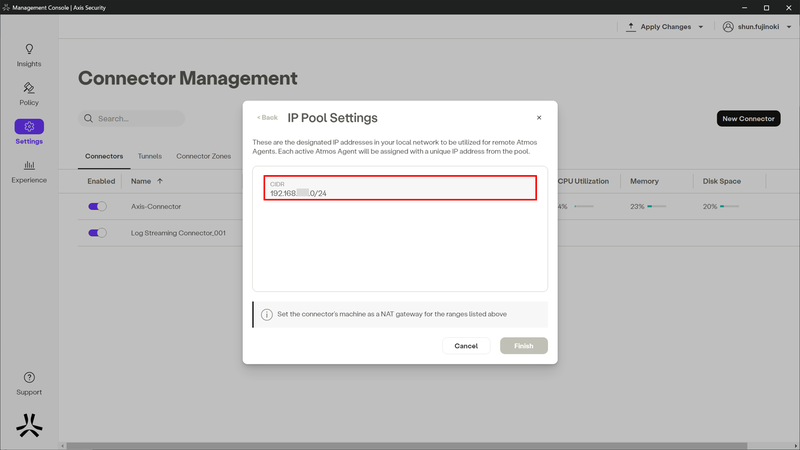Click the scroll left arrow of horizontal scrollbar
Image resolution: width=800 pixels, height=450 pixels.
point(63,446)
